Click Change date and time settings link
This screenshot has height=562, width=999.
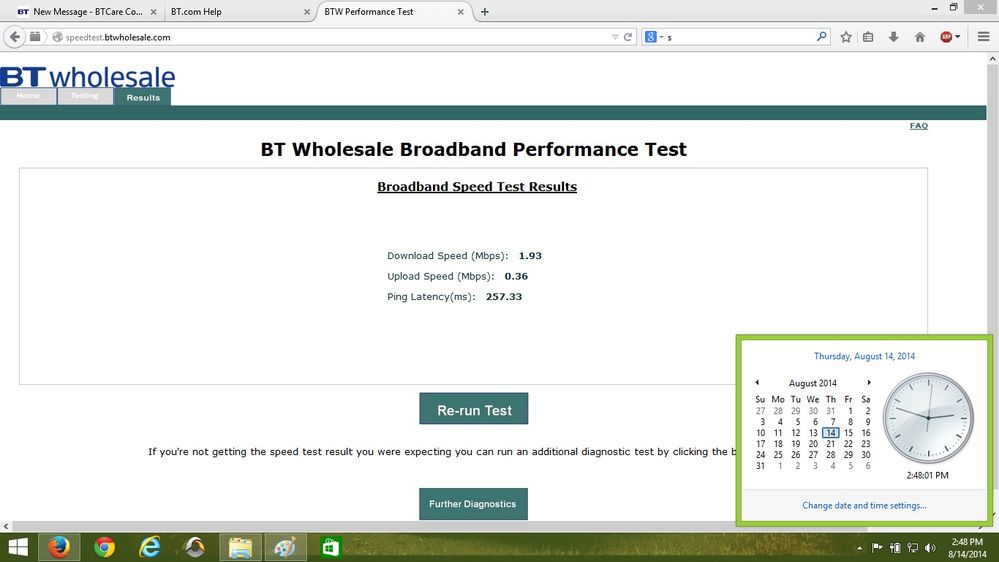(864, 505)
